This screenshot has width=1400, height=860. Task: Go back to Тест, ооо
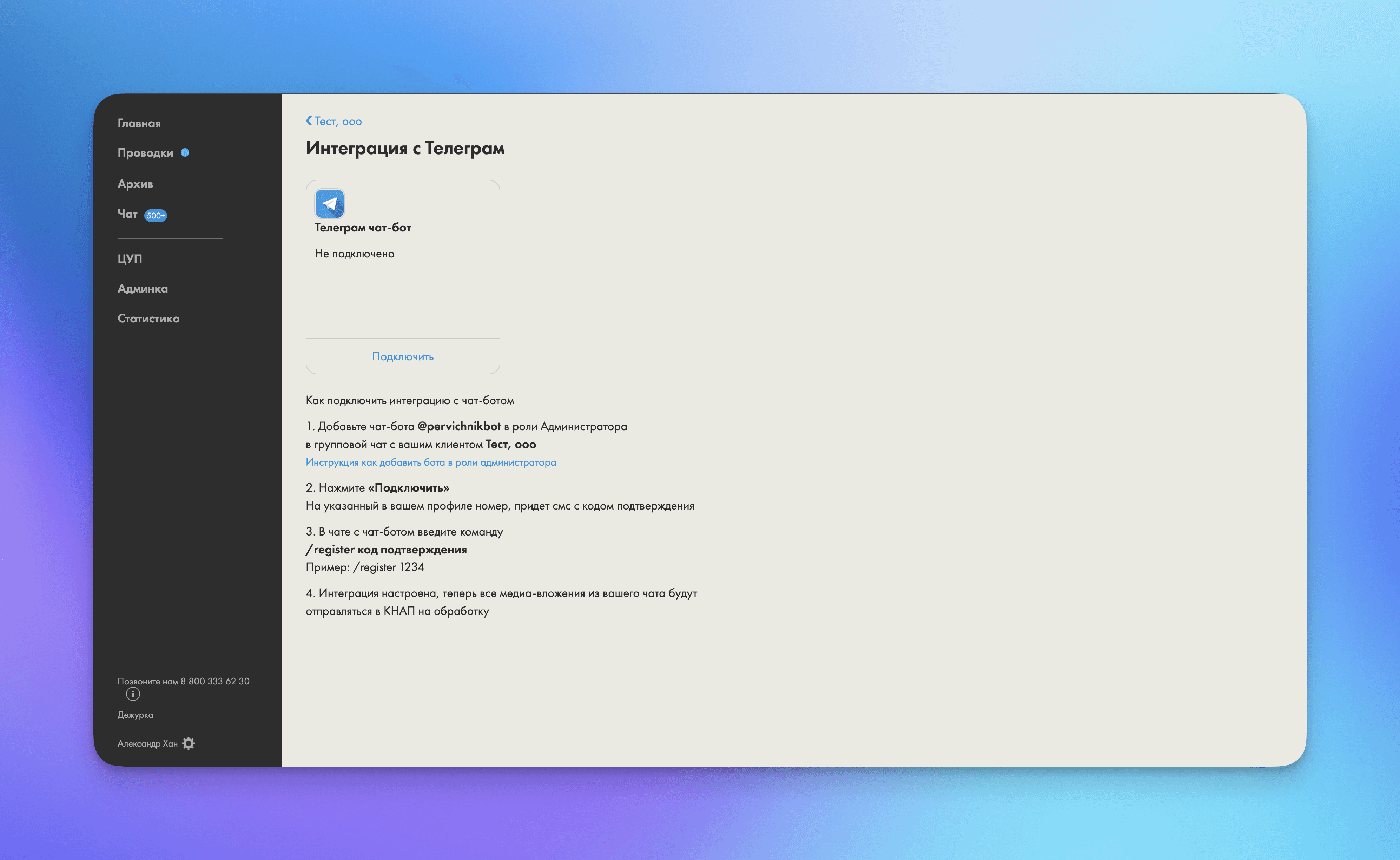click(338, 121)
